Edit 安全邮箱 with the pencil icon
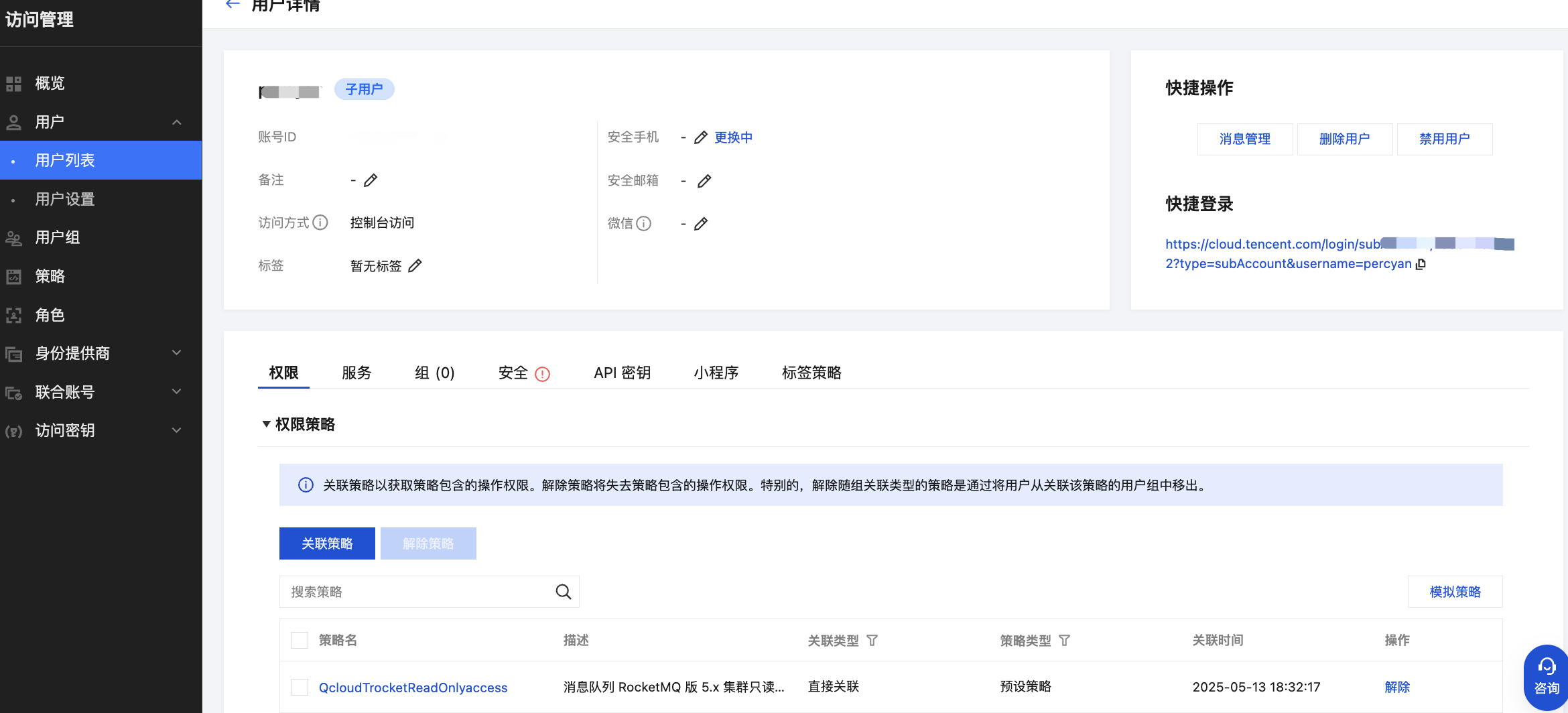The height and width of the screenshot is (713, 1568). coord(704,181)
